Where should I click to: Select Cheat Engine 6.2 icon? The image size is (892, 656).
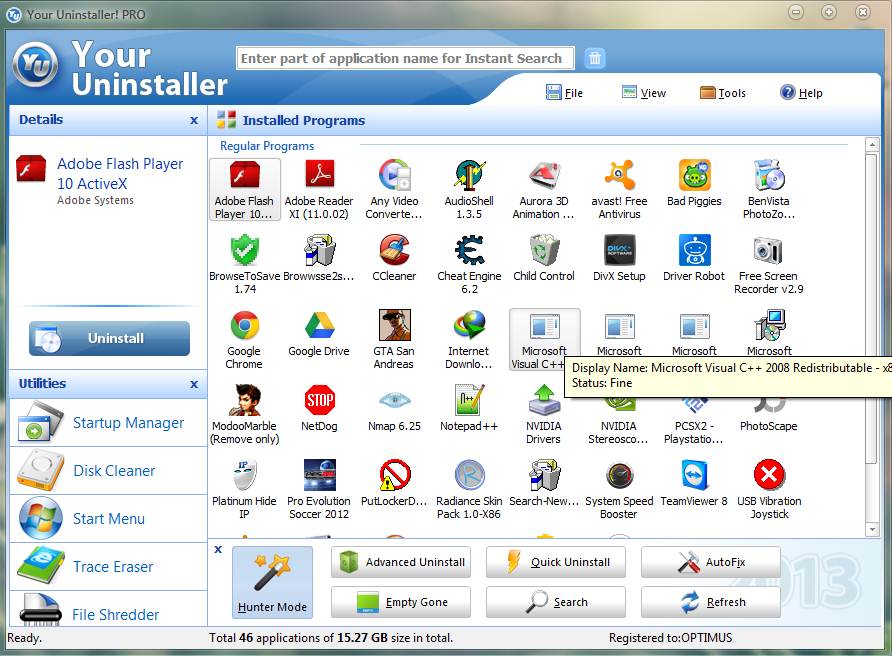469,250
